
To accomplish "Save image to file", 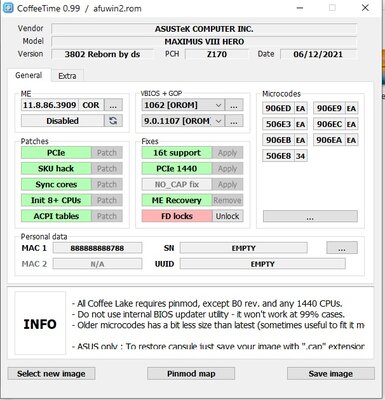I will pyautogui.click(x=331, y=374).
